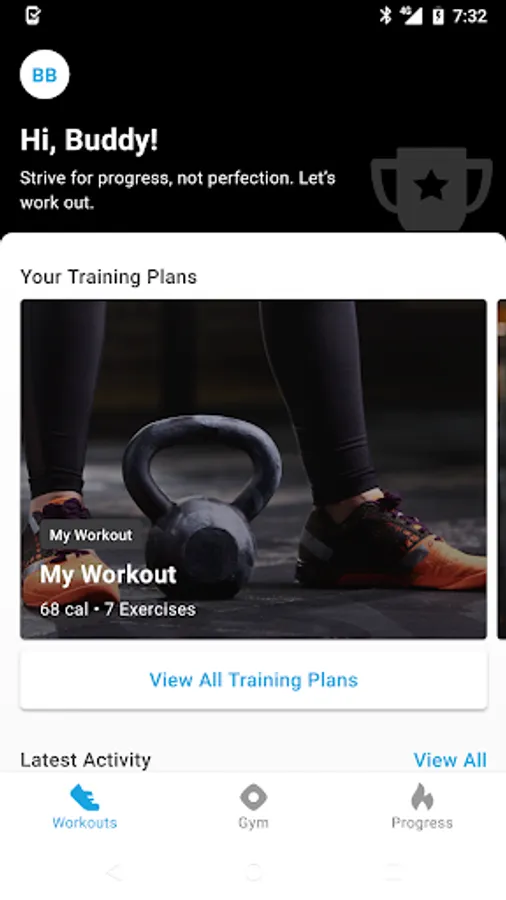Open the Progress flame icon
This screenshot has width=506, height=900.
(422, 797)
